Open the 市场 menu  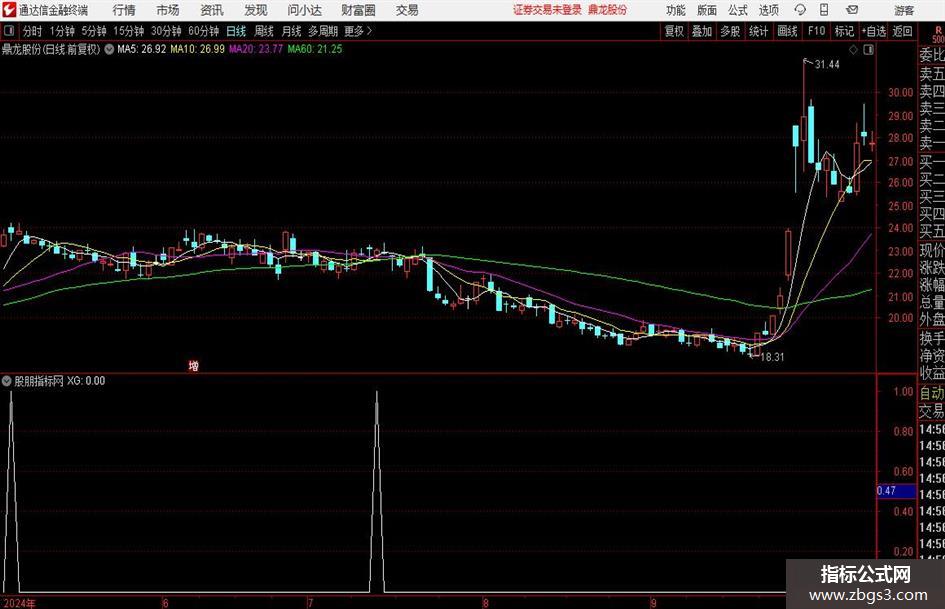[x=168, y=10]
